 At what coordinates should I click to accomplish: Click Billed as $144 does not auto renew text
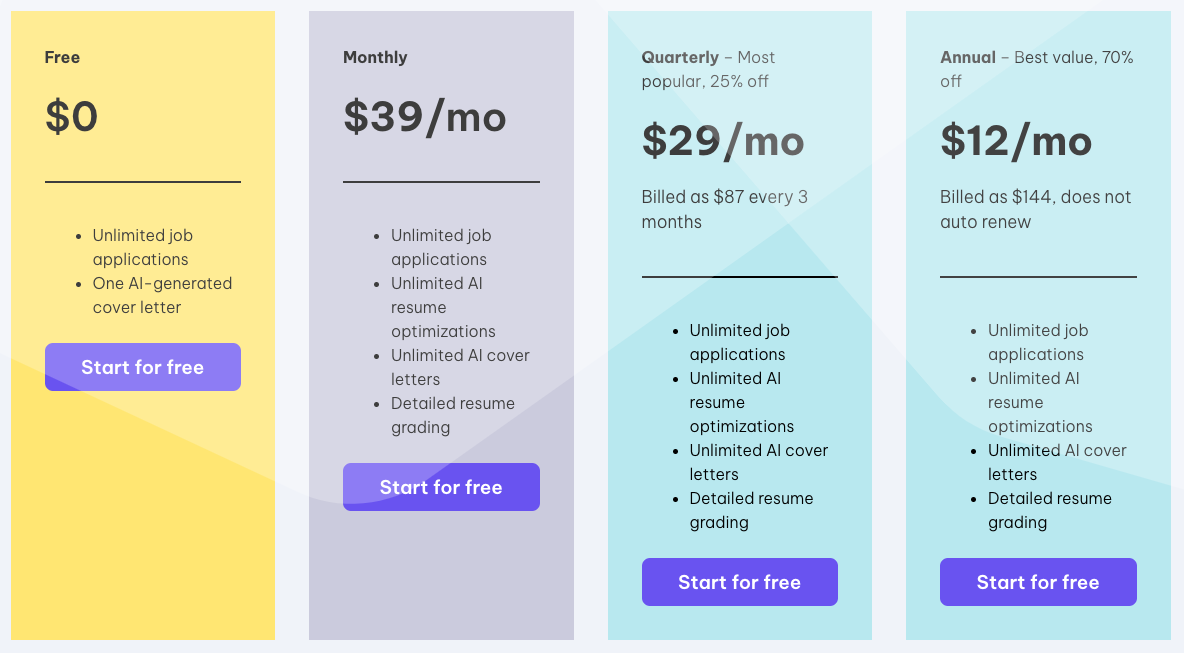coord(1035,209)
